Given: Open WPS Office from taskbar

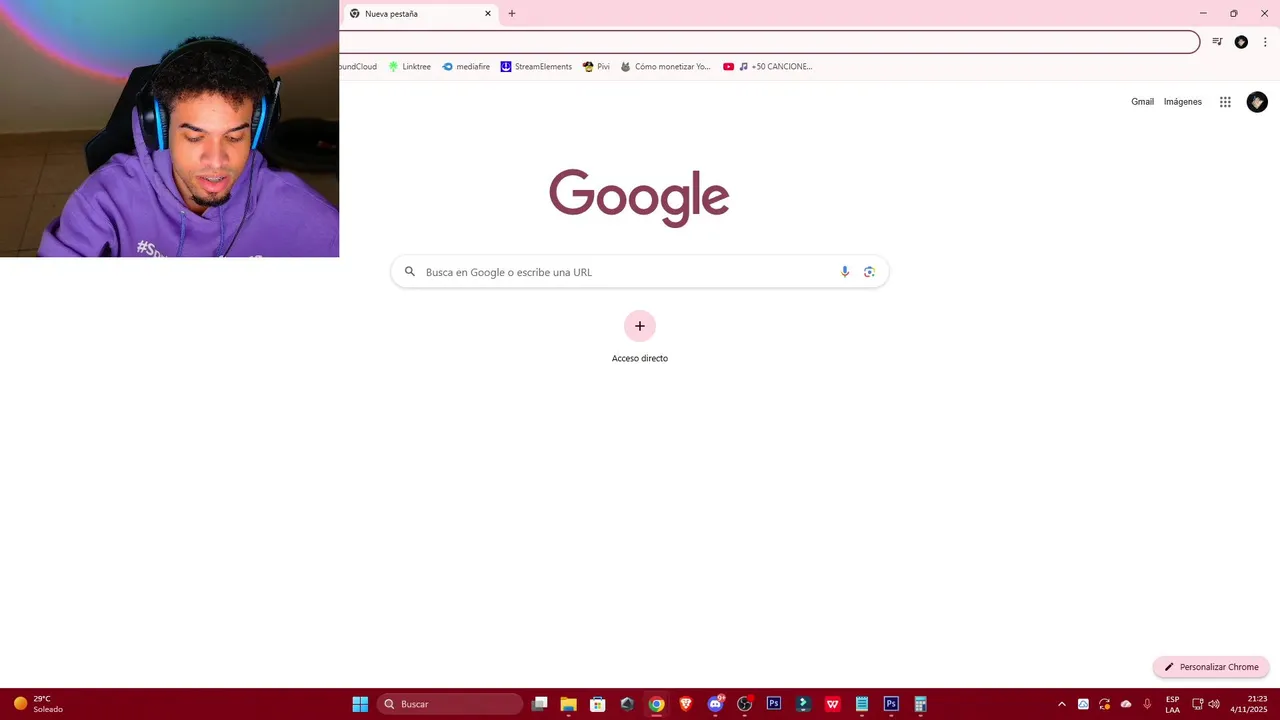Looking at the screenshot, I should [x=832, y=704].
